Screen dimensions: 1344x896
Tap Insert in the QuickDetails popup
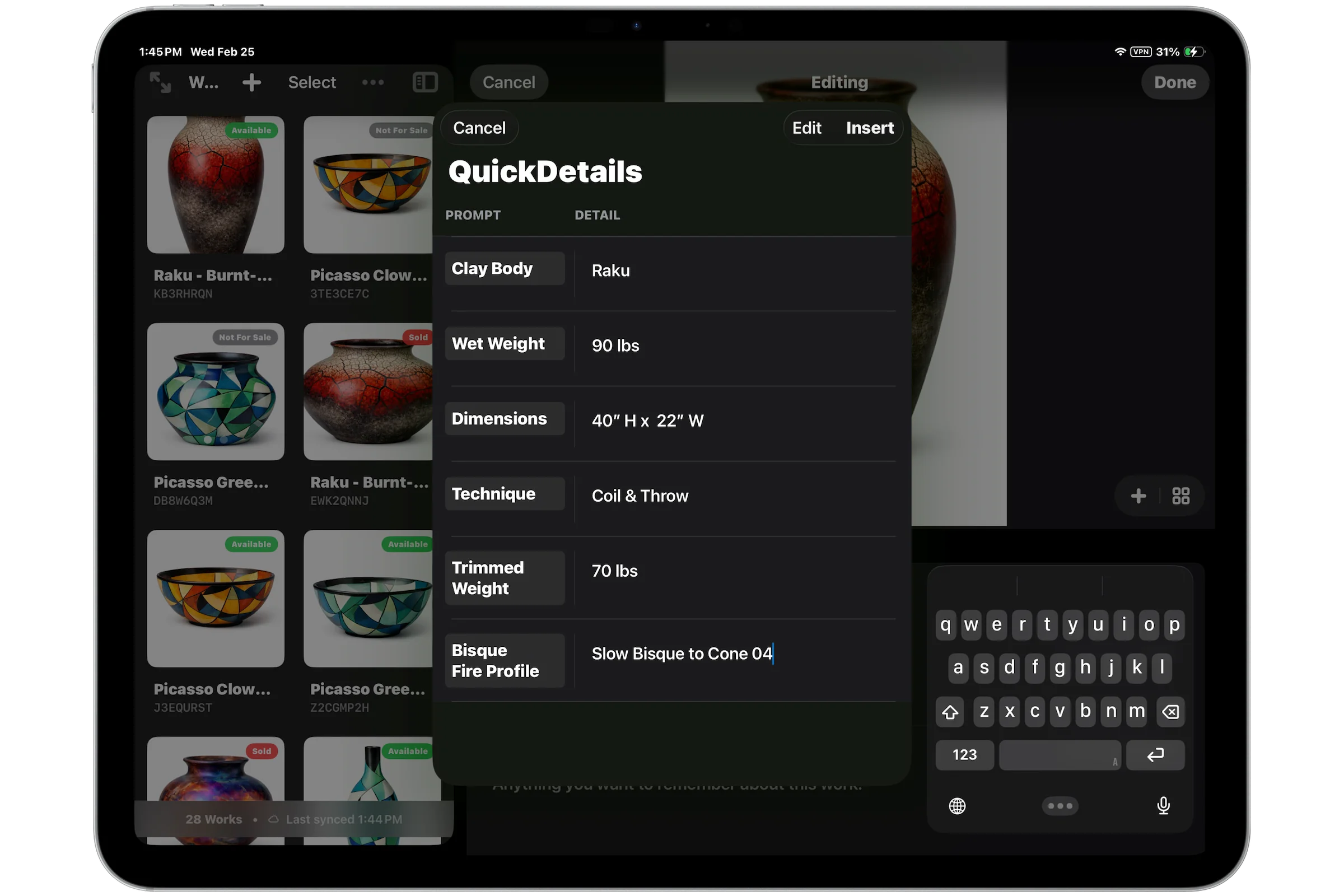point(870,128)
